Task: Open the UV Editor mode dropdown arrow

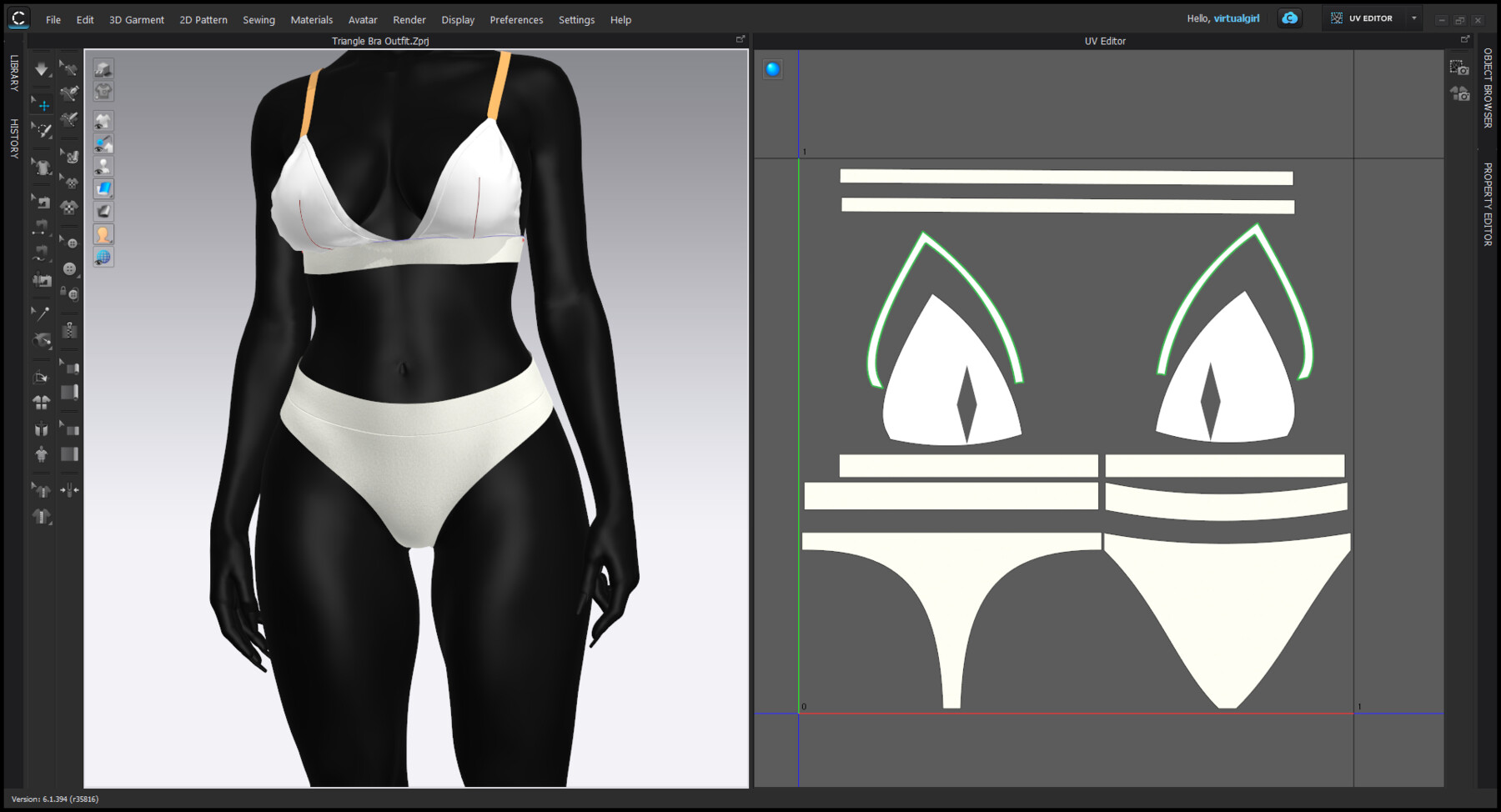Action: pyautogui.click(x=1413, y=18)
